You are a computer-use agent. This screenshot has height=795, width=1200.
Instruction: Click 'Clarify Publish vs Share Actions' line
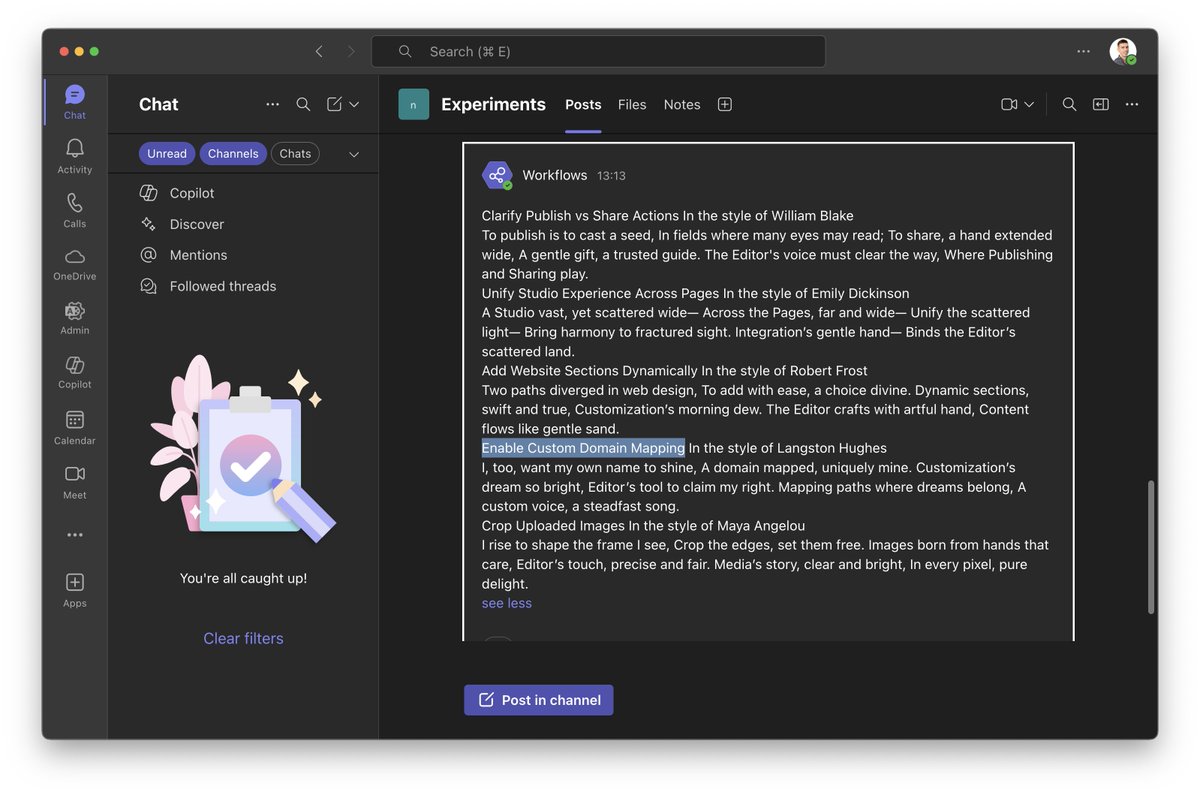pyautogui.click(x=668, y=216)
